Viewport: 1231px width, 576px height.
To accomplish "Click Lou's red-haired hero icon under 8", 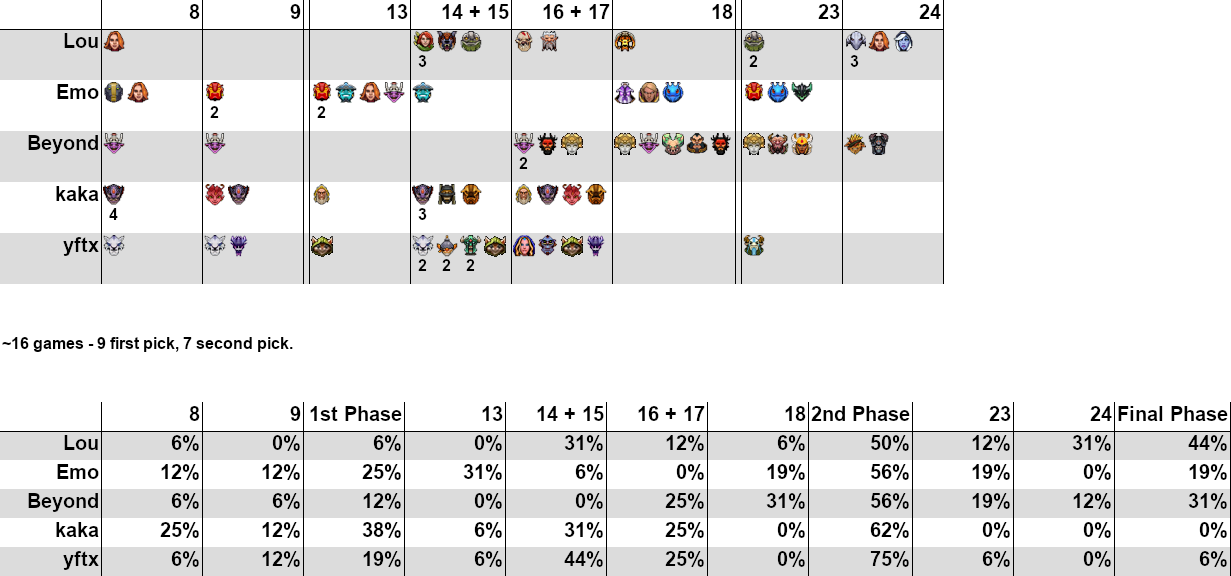I will click(114, 42).
